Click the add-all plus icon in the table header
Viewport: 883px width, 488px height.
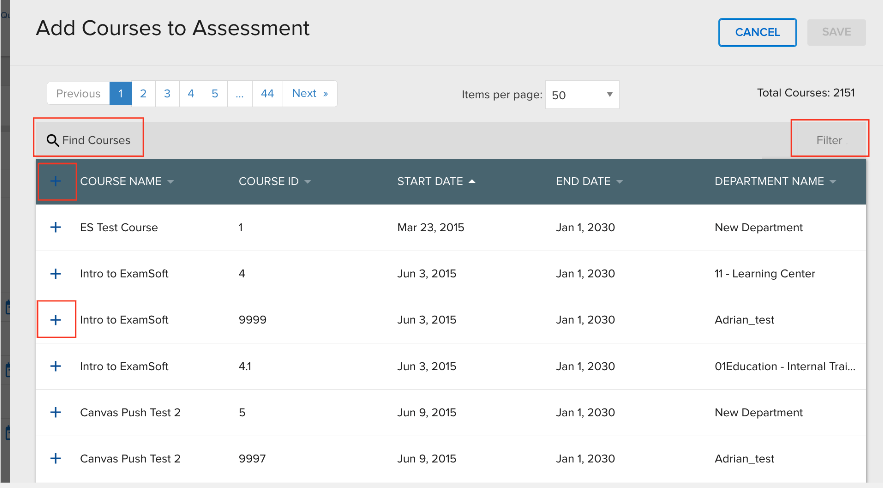pos(55,181)
